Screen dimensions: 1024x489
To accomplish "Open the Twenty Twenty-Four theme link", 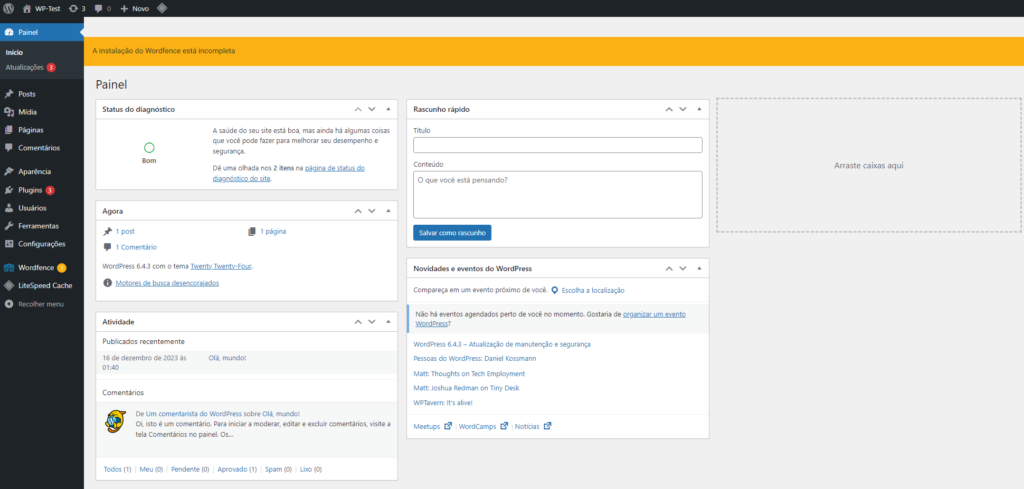I will pos(221,267).
